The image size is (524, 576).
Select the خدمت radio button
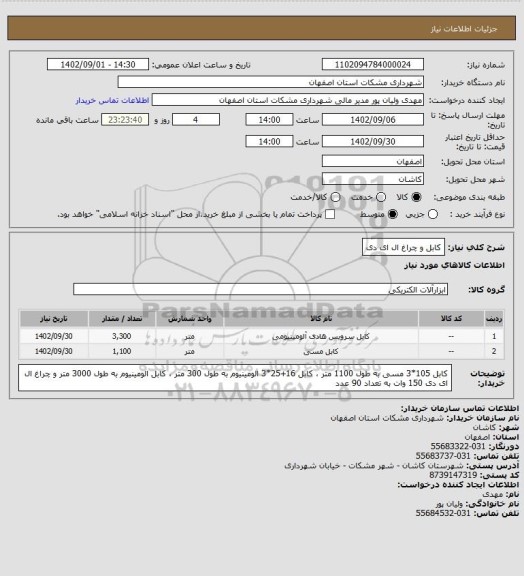(381, 197)
